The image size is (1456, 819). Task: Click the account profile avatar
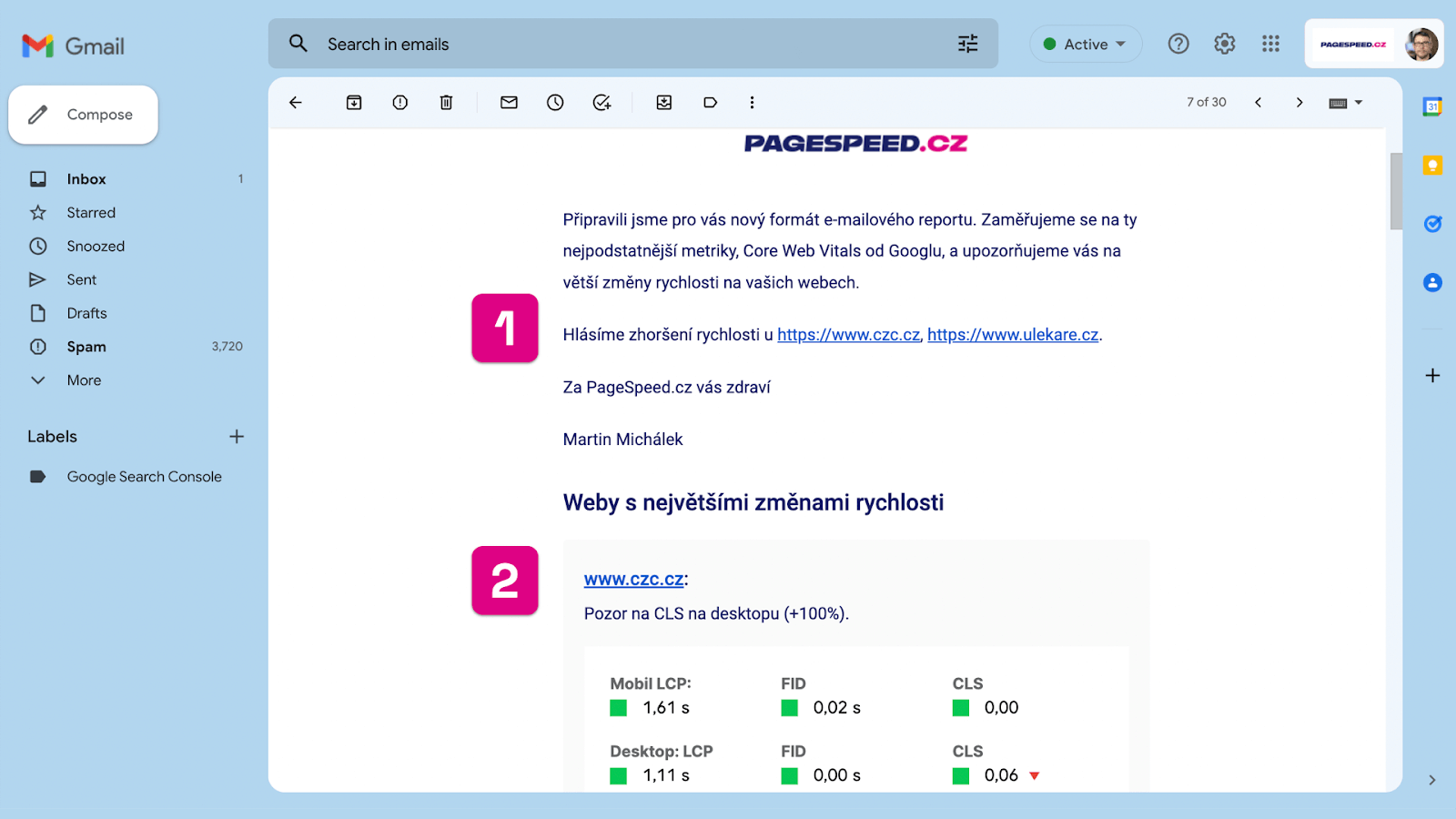point(1421,44)
